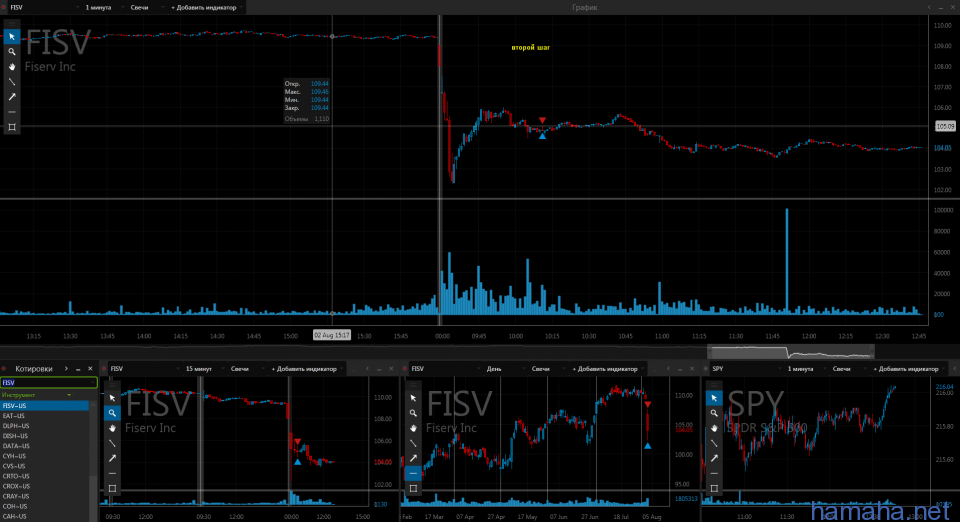Select zoom tool in 15-minute FISV chart
The height and width of the screenshot is (522, 960).
pyautogui.click(x=112, y=413)
